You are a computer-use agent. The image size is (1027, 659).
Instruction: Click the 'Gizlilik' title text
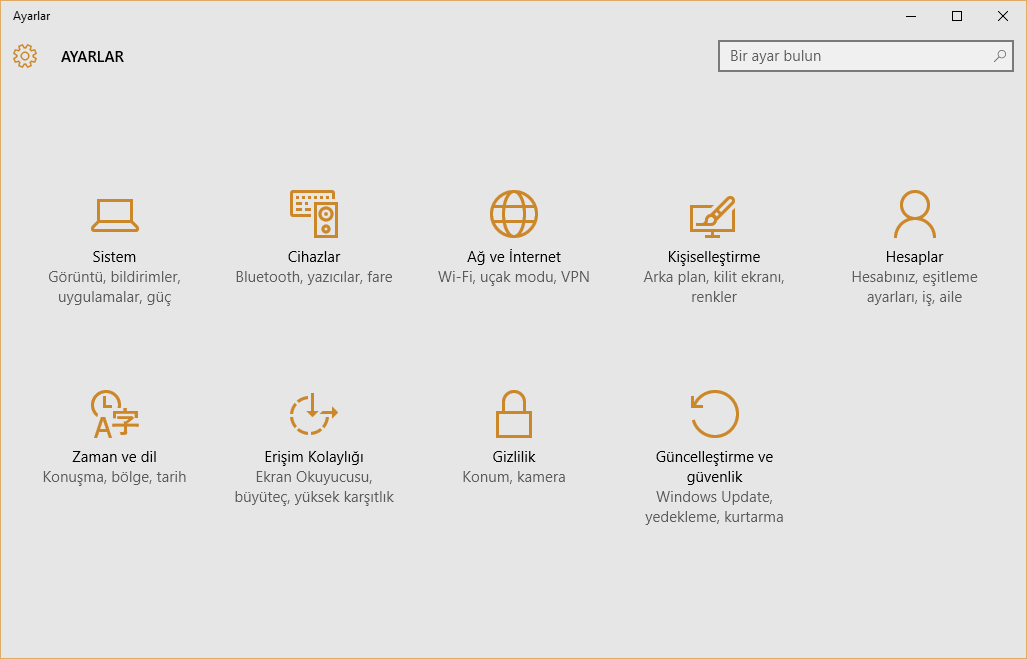click(x=514, y=457)
